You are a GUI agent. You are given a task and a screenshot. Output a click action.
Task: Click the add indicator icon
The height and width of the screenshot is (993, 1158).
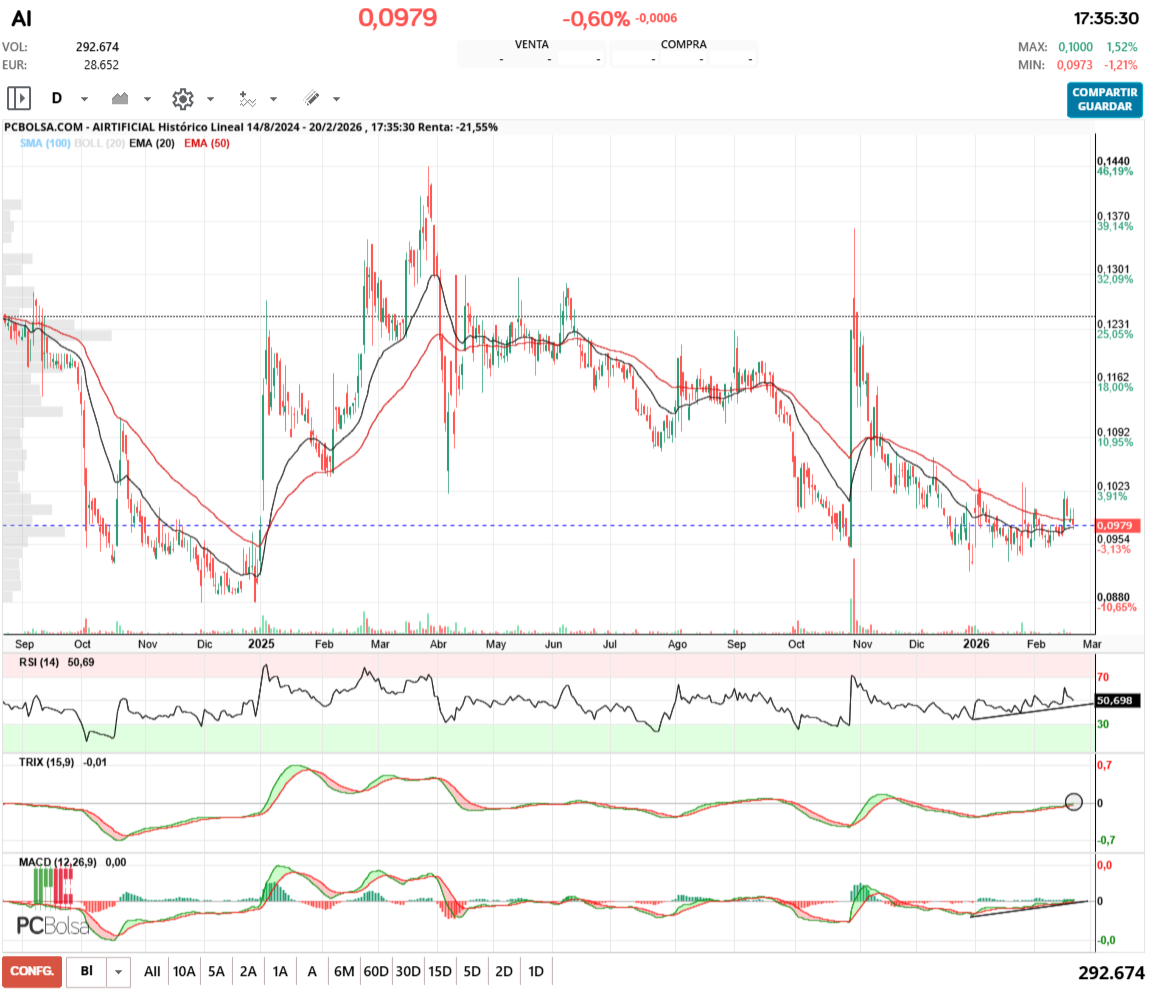247,98
